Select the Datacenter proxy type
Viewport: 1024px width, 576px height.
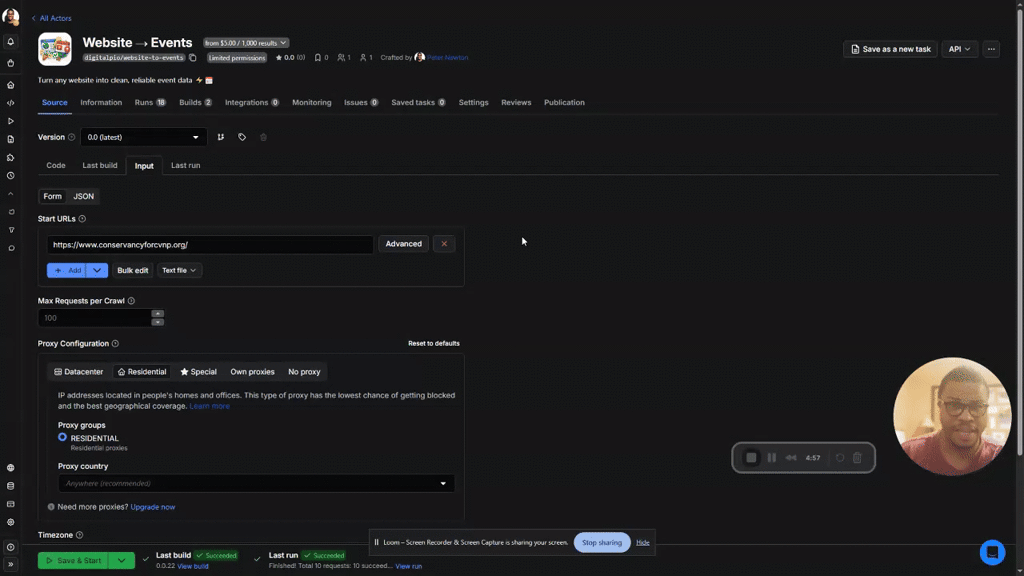pyautogui.click(x=78, y=372)
